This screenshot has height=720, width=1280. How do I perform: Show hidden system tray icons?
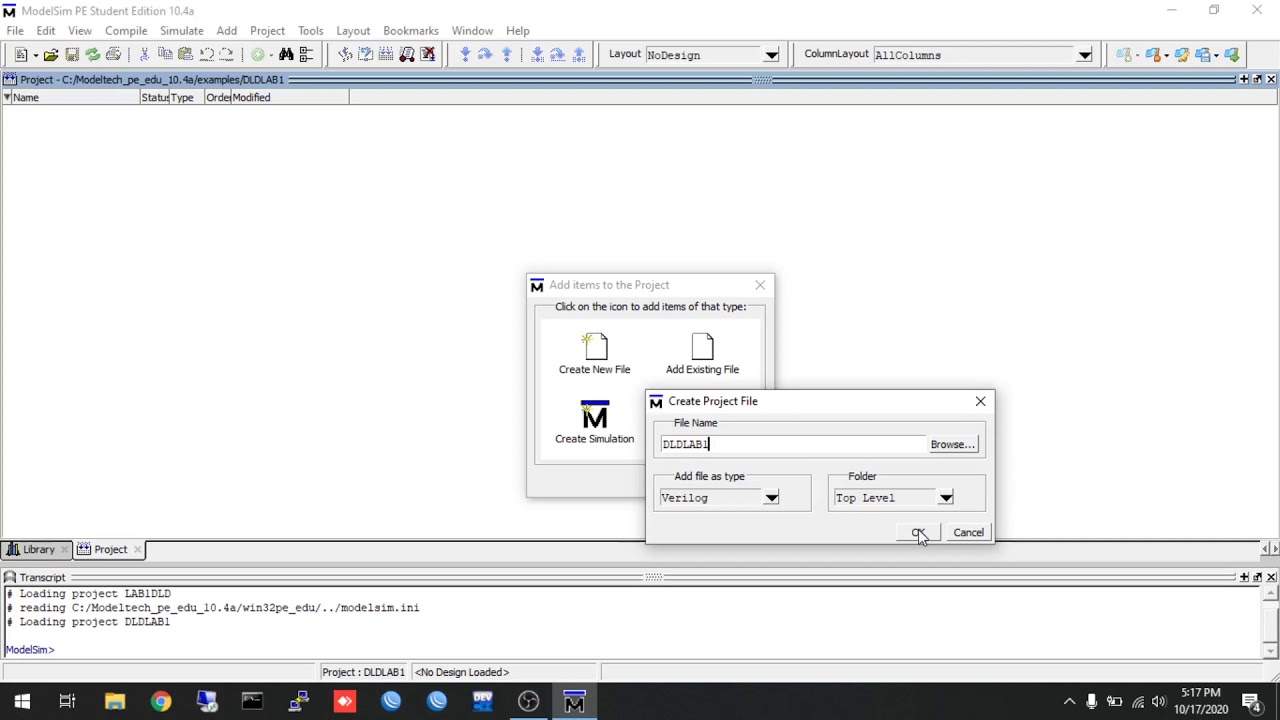(1069, 702)
